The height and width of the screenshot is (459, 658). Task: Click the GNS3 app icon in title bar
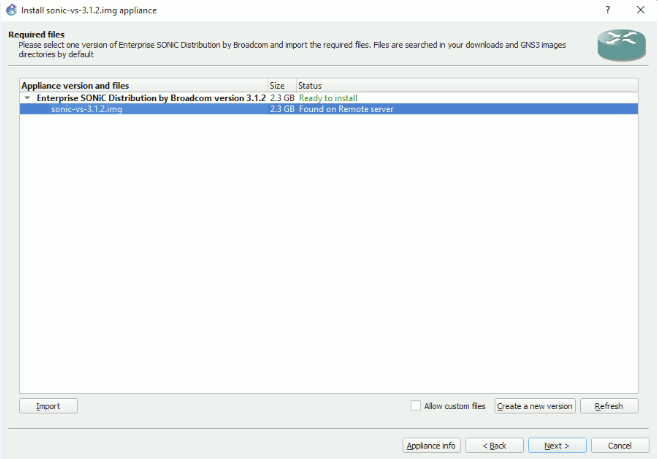click(x=11, y=10)
